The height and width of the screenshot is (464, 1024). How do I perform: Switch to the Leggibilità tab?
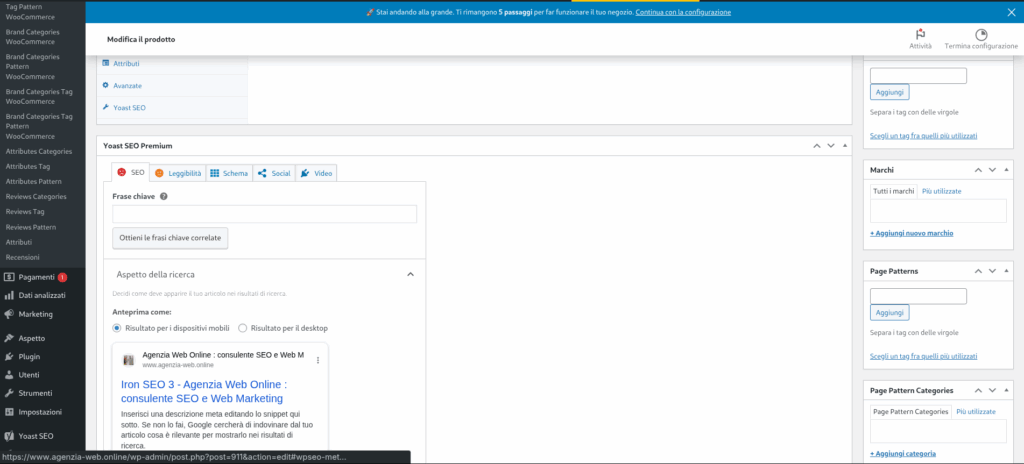pos(178,173)
